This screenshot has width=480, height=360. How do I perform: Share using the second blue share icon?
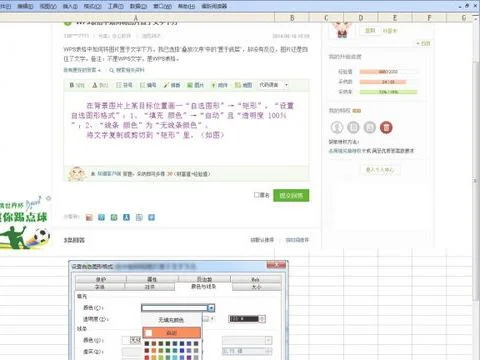tap(101, 218)
